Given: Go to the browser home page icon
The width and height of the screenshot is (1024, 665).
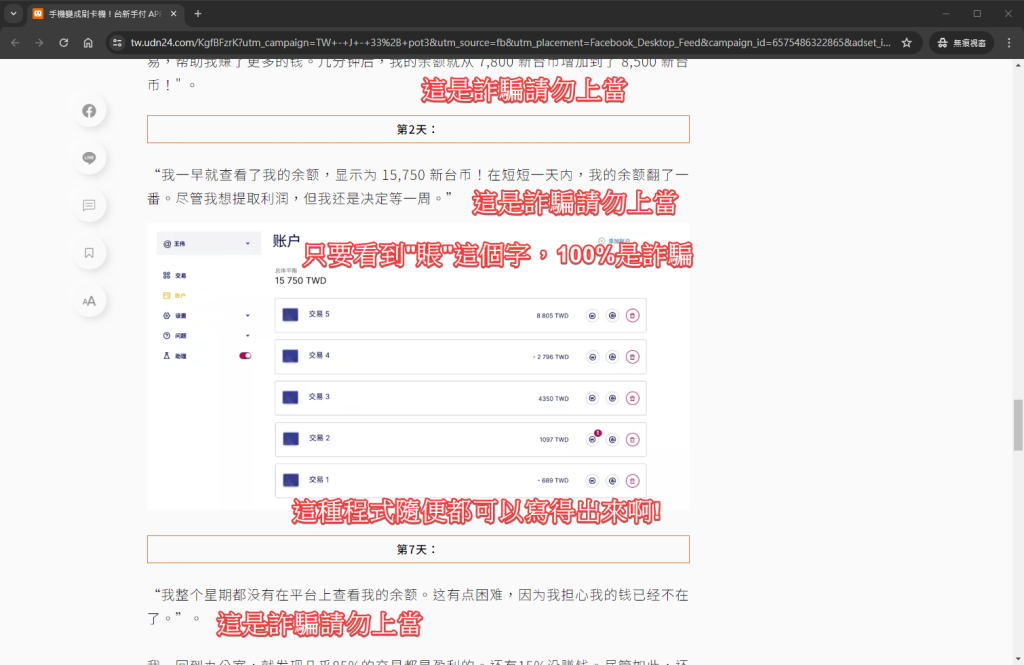Looking at the screenshot, I should 88,43.
